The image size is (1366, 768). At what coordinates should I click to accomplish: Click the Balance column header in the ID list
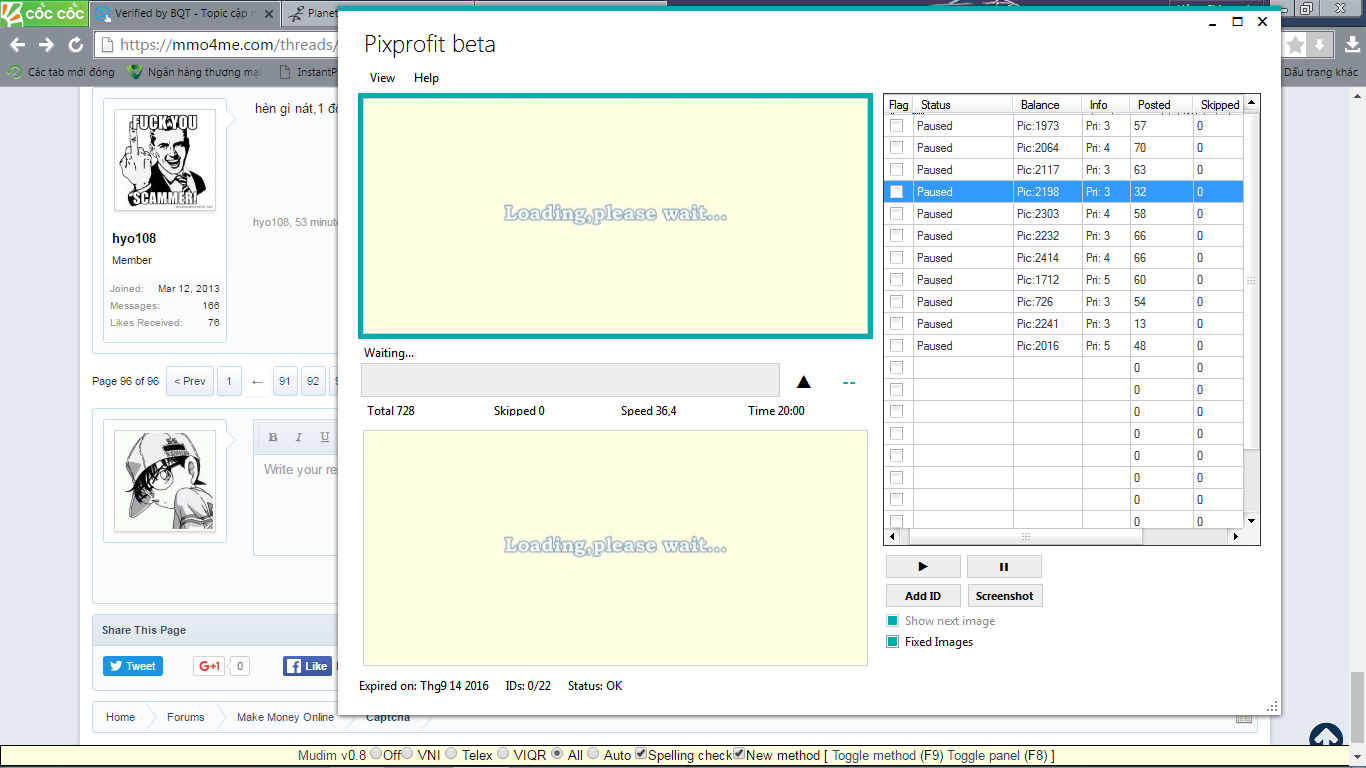click(1047, 104)
